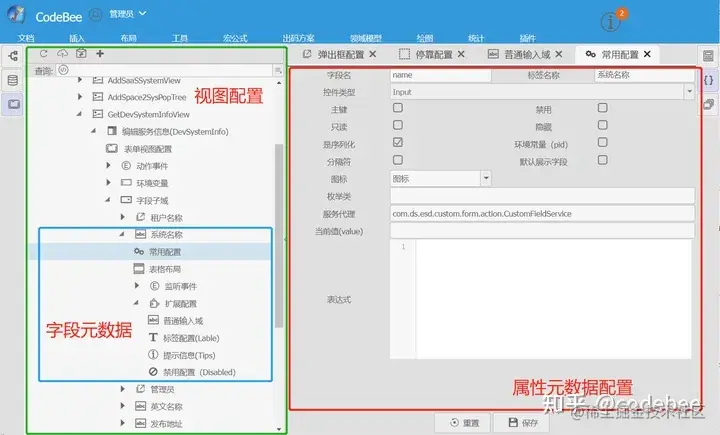Open the 文档 menu
Screen dimensions: 720x435
(26, 38)
